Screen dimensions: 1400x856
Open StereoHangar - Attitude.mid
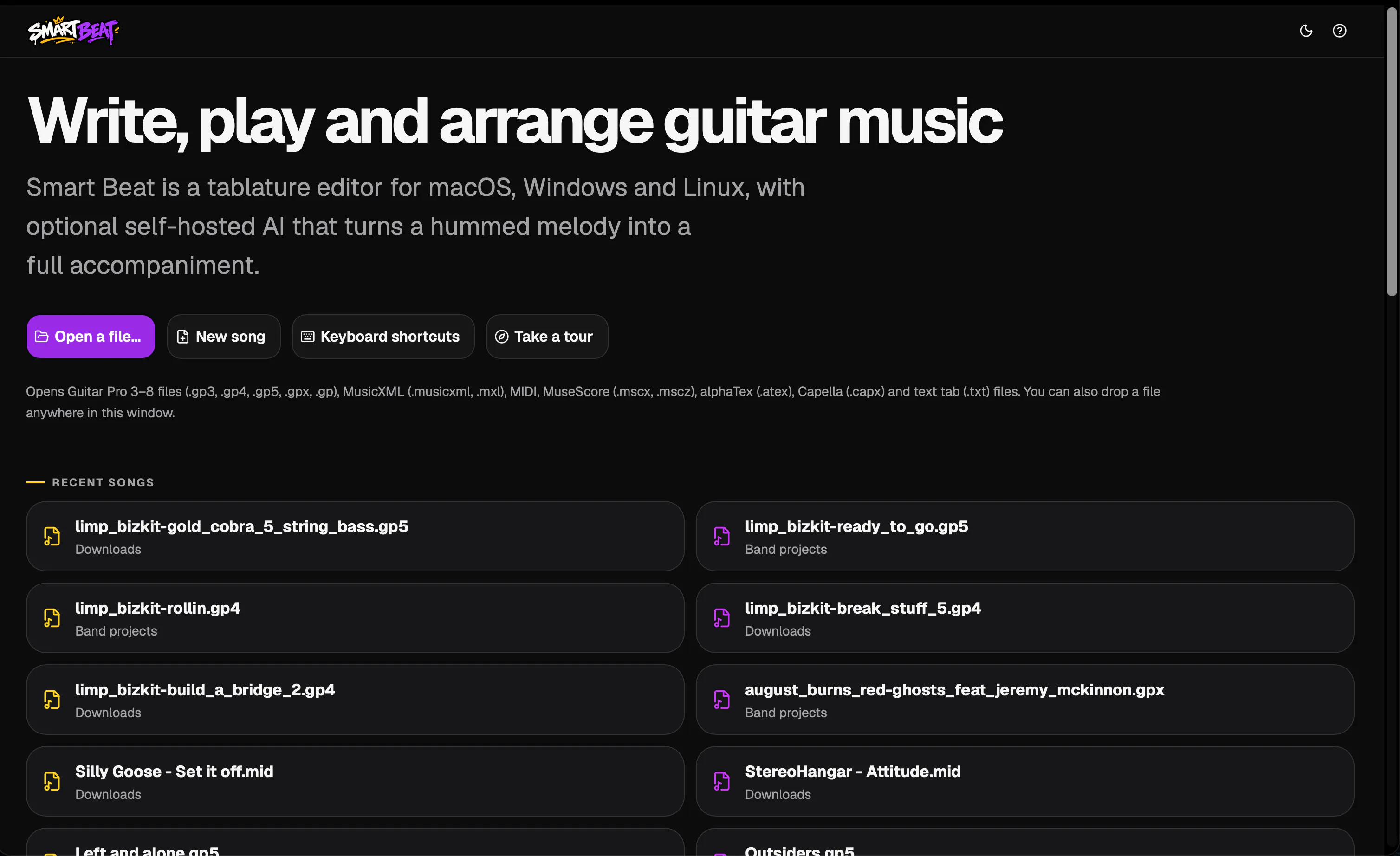click(1025, 782)
